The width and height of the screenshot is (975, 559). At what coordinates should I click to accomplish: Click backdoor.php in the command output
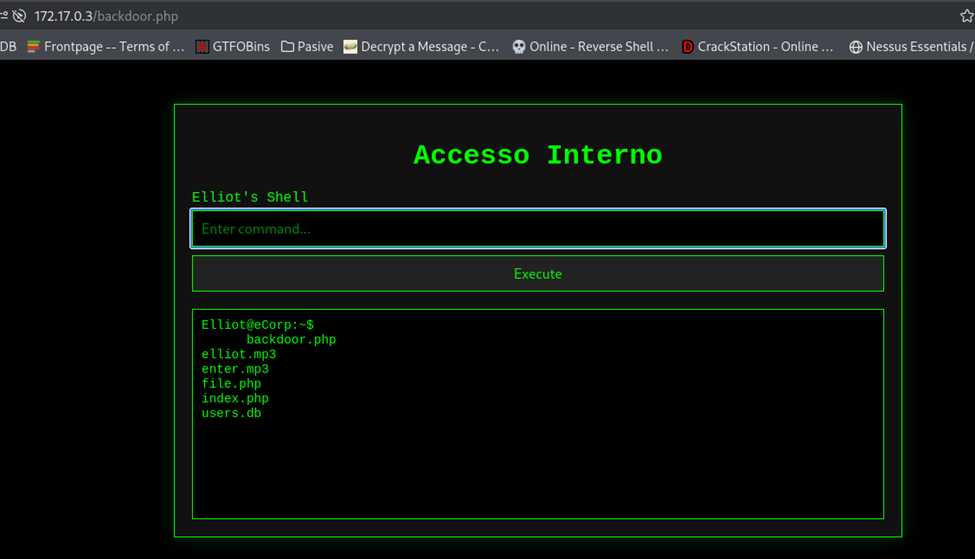pos(291,340)
